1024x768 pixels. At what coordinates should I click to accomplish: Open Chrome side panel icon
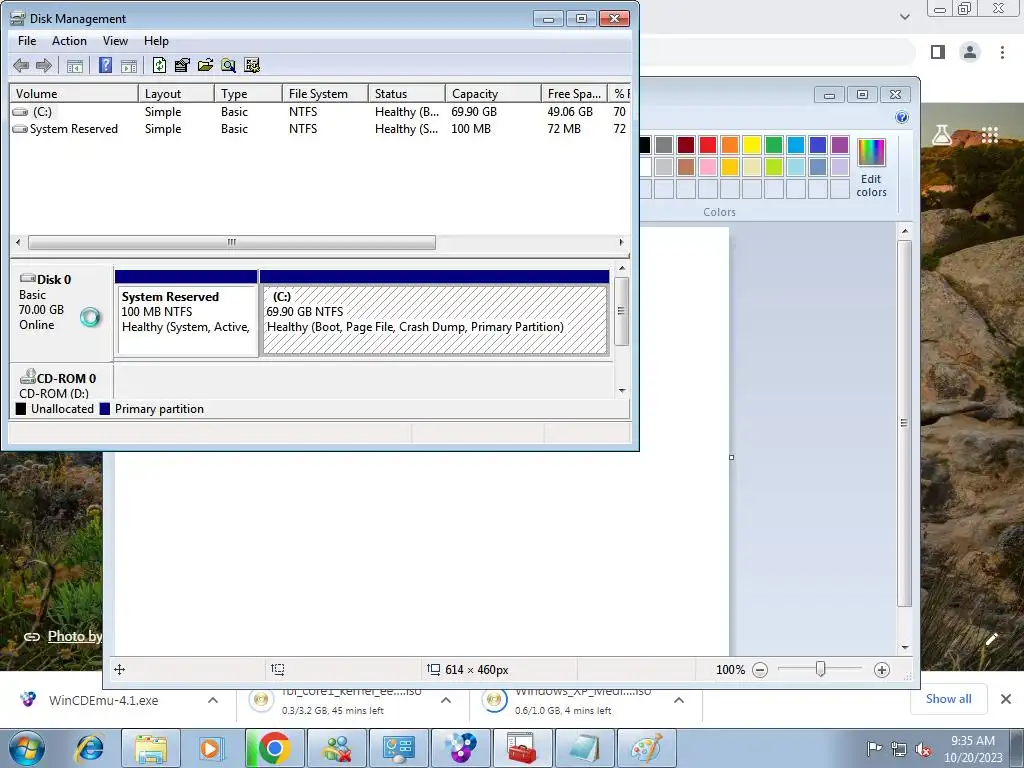point(938,52)
